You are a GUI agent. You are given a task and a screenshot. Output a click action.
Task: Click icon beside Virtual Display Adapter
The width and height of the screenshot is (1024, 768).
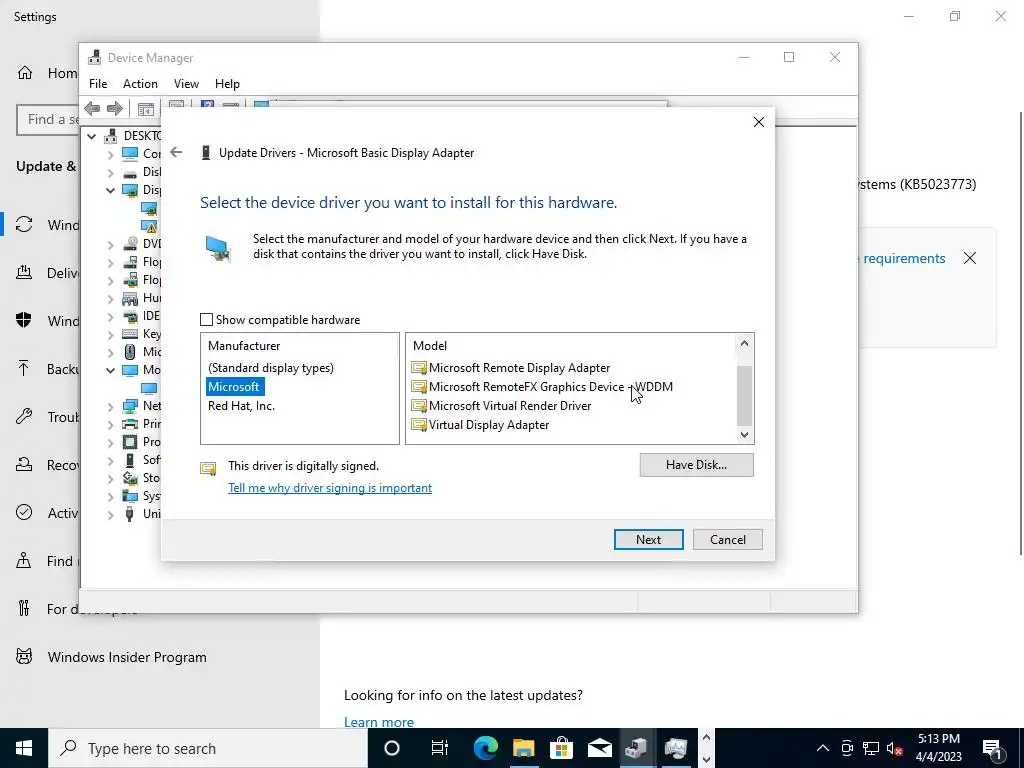coord(419,425)
